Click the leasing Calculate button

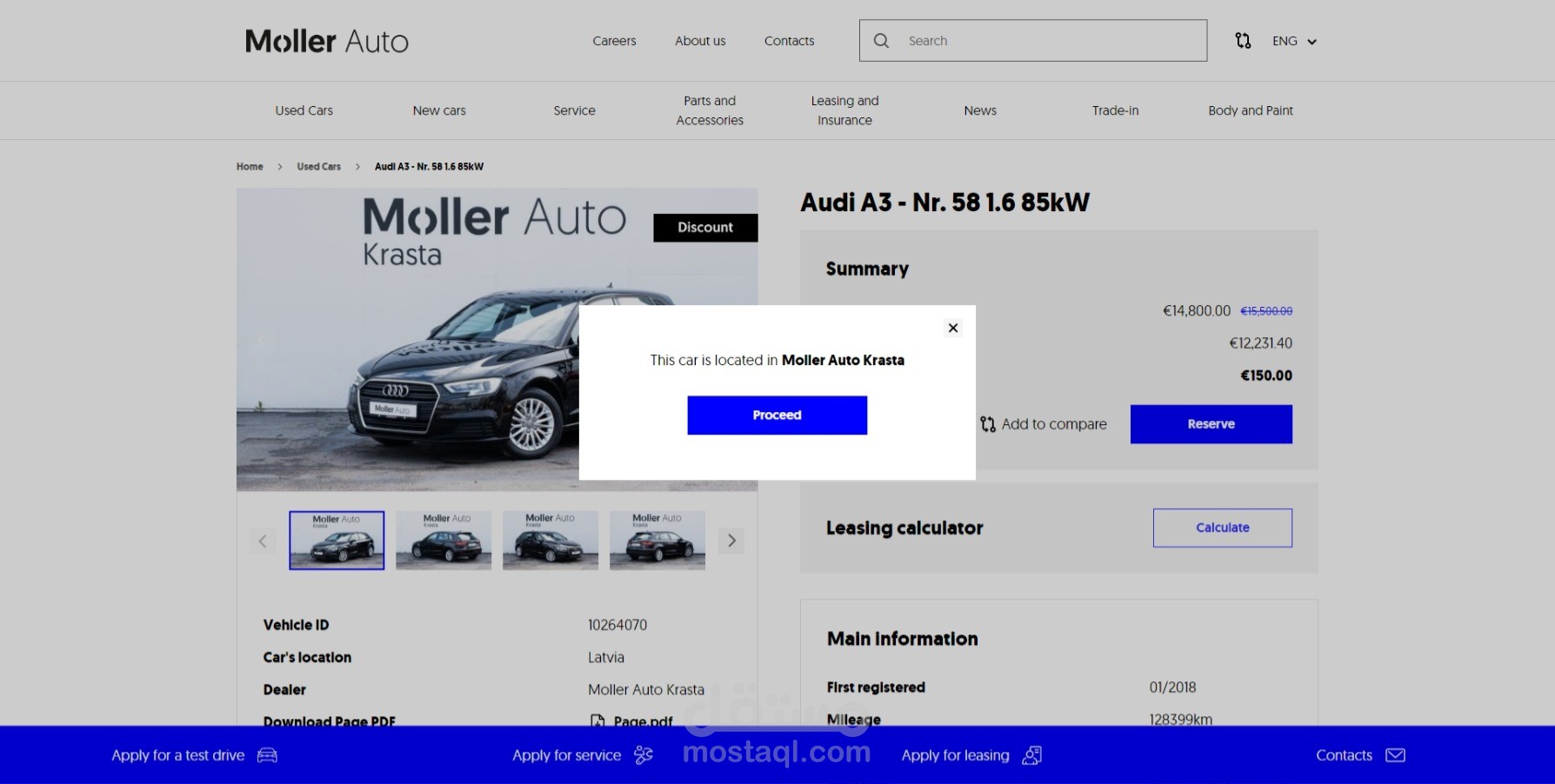point(1223,528)
